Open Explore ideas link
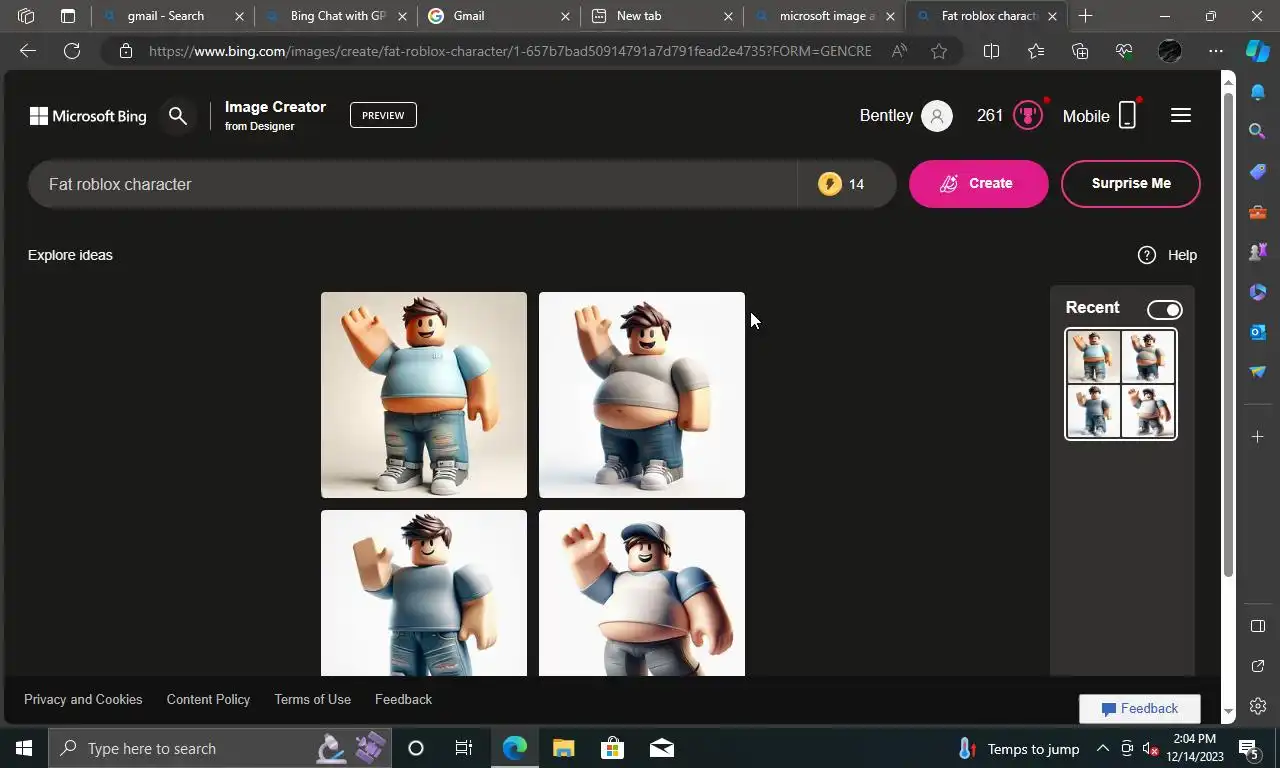 tap(70, 255)
